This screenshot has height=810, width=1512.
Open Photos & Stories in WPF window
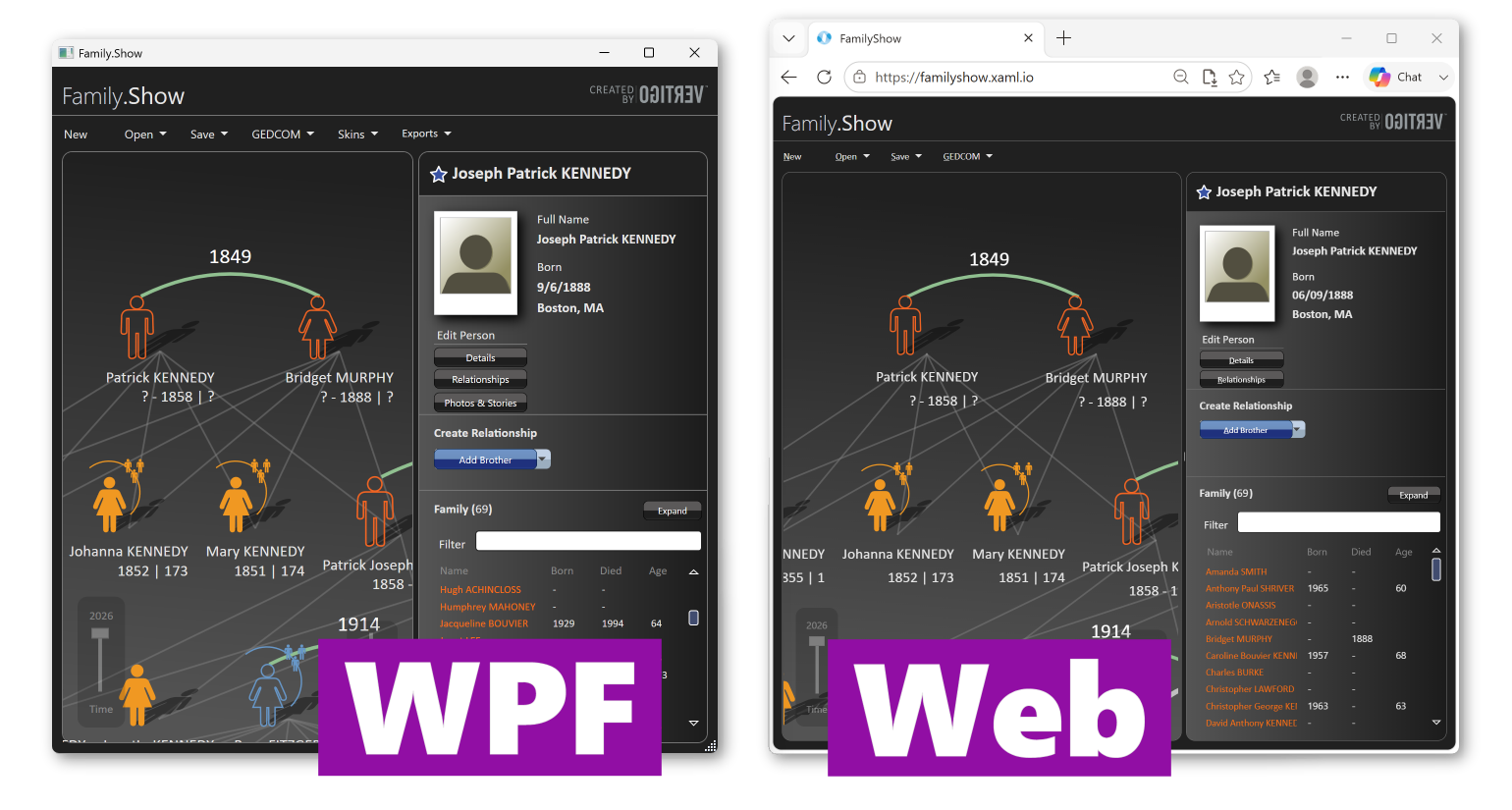click(480, 403)
